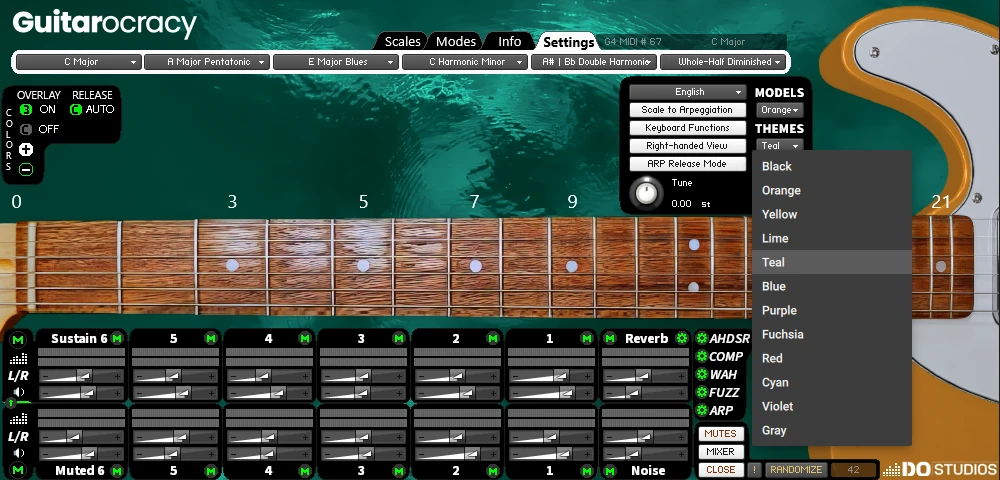The image size is (1000, 480).
Task: Mute Sustain string 5 channel
Action: pyautogui.click(x=210, y=338)
